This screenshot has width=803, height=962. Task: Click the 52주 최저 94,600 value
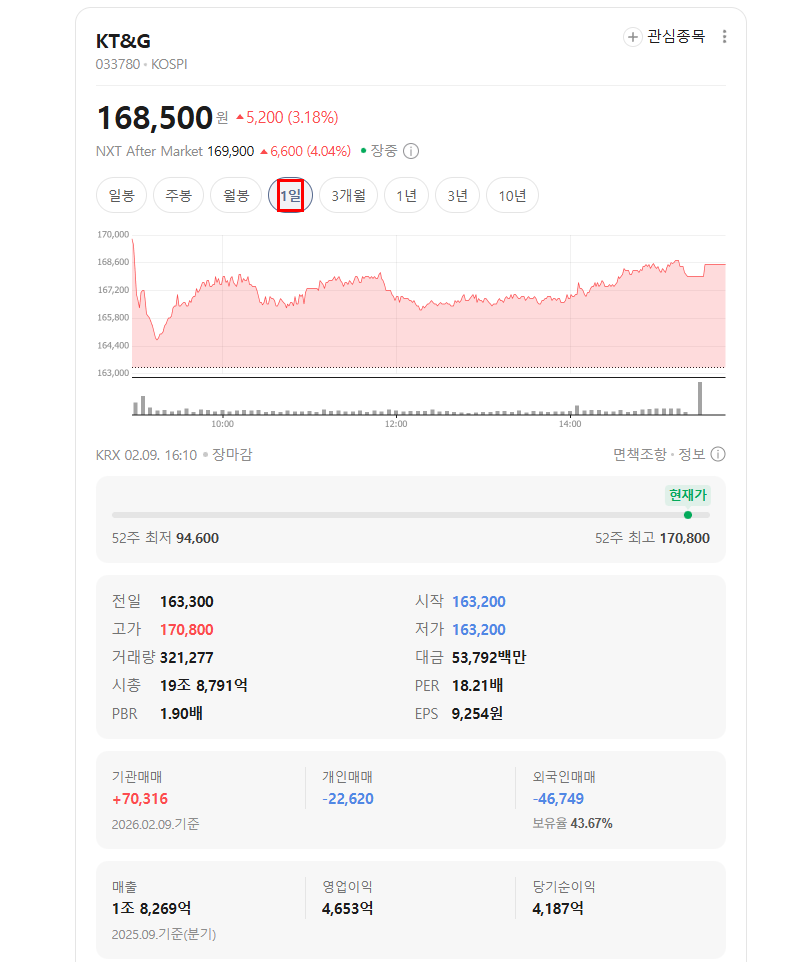(x=198, y=538)
